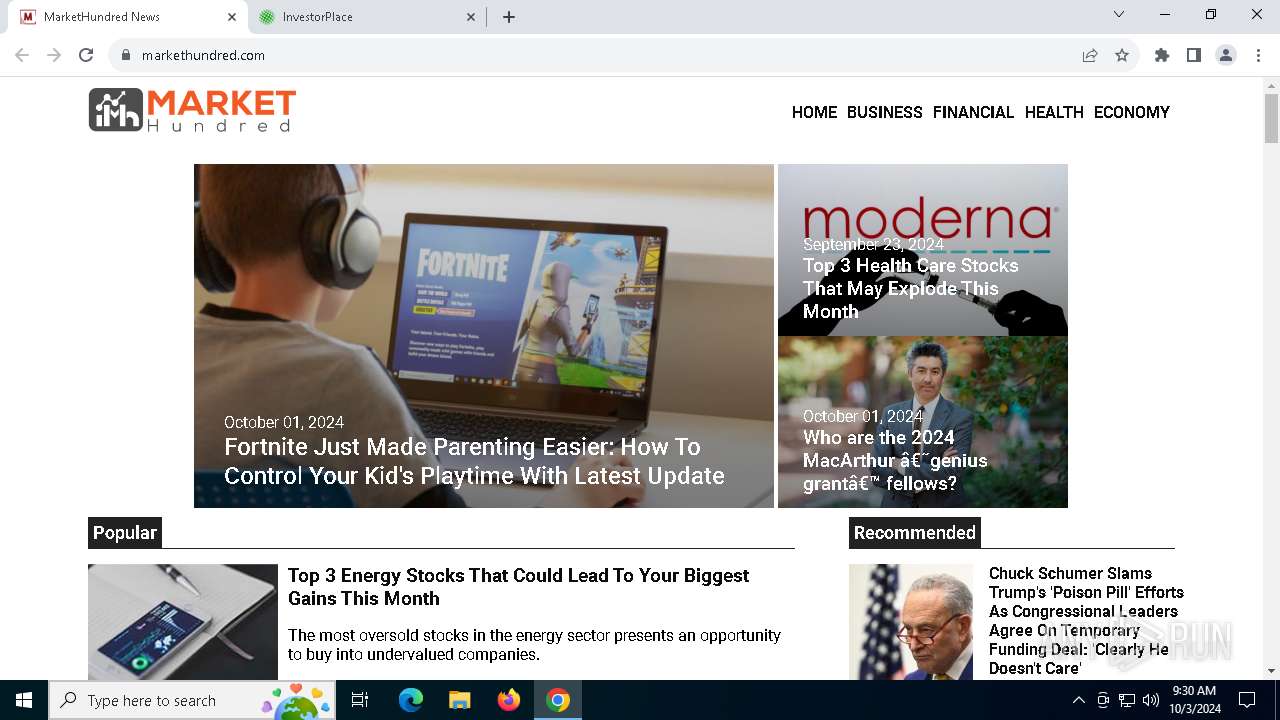
Task: Bookmark this page with the star icon
Action: pos(1122,55)
